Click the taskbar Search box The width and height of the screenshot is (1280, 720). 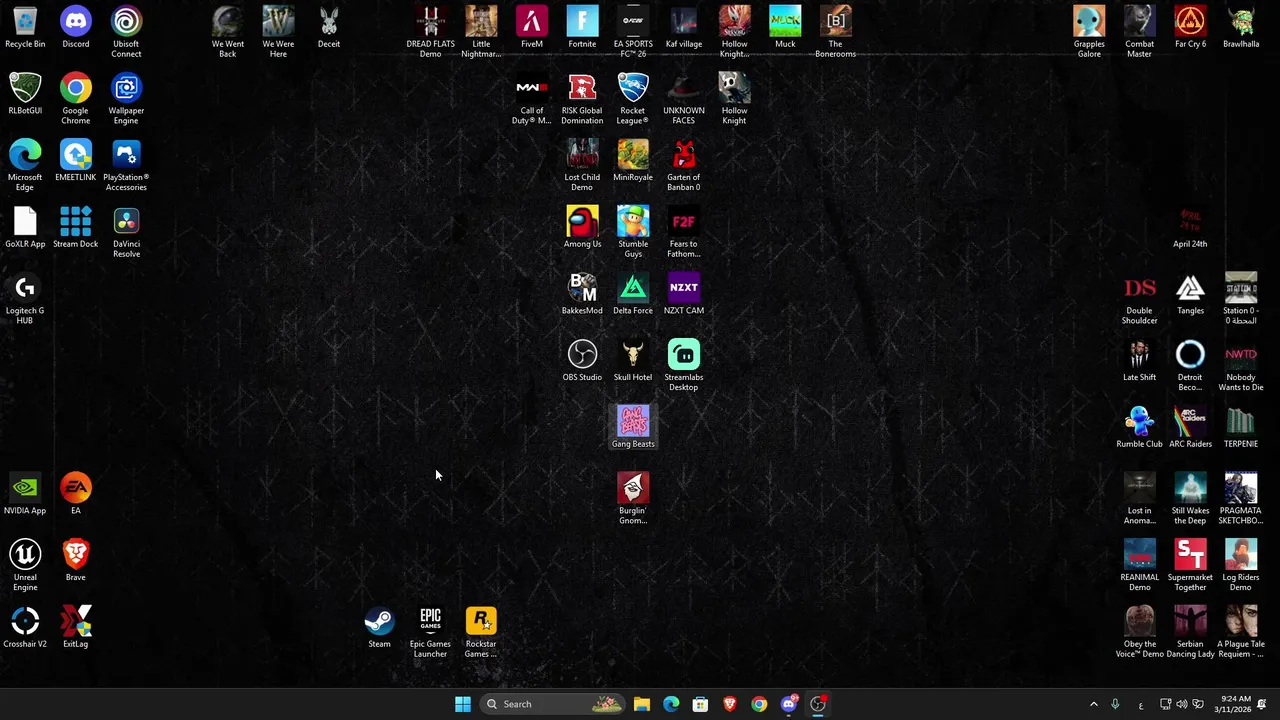pos(552,704)
